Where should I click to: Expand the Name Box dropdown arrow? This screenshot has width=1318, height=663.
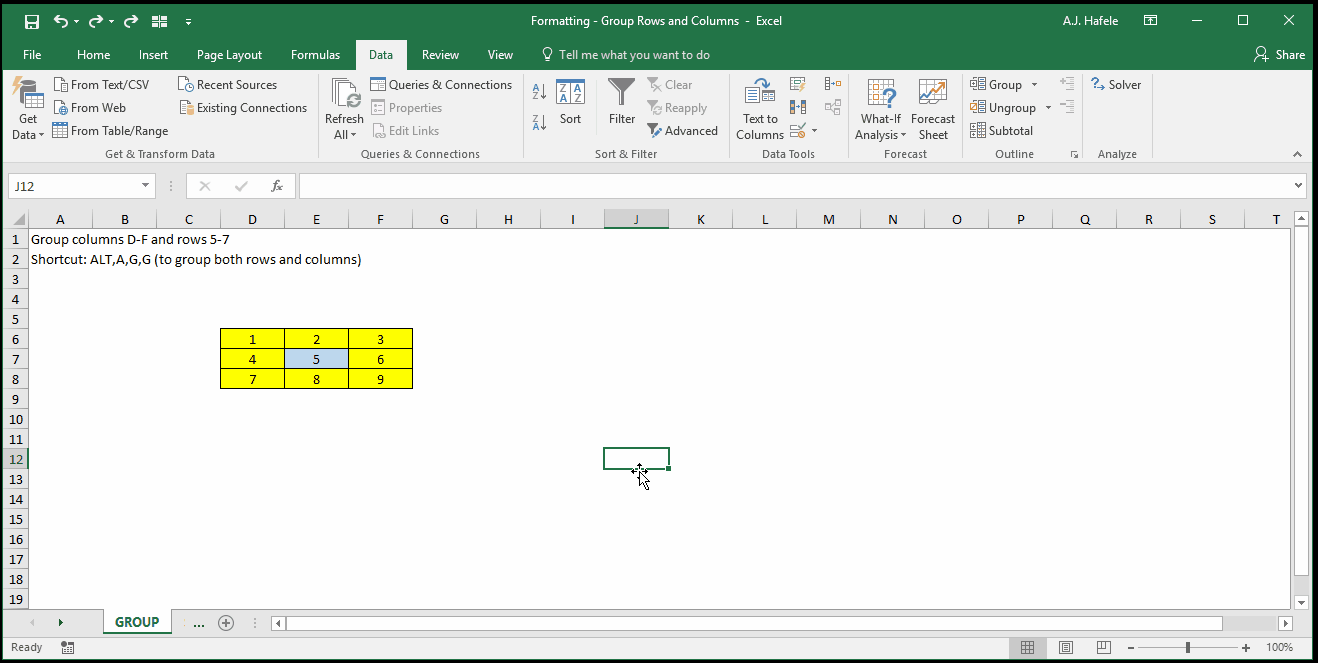146,186
